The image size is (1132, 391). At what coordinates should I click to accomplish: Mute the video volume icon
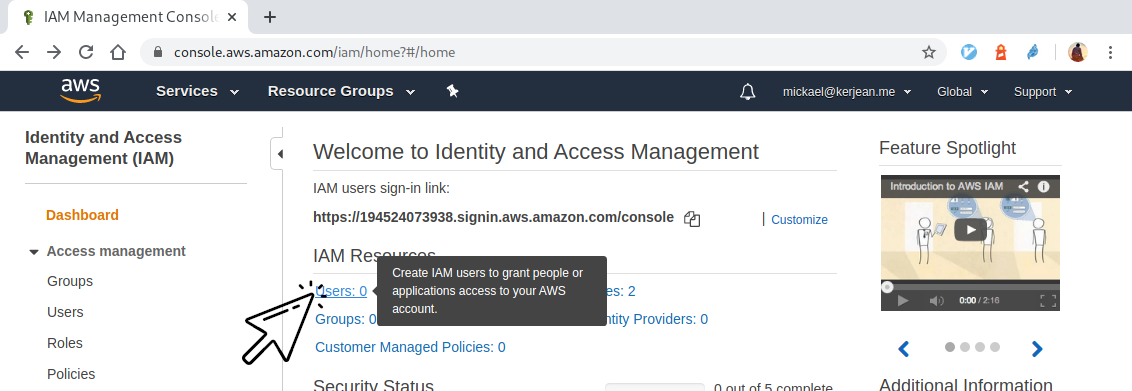coord(936,301)
